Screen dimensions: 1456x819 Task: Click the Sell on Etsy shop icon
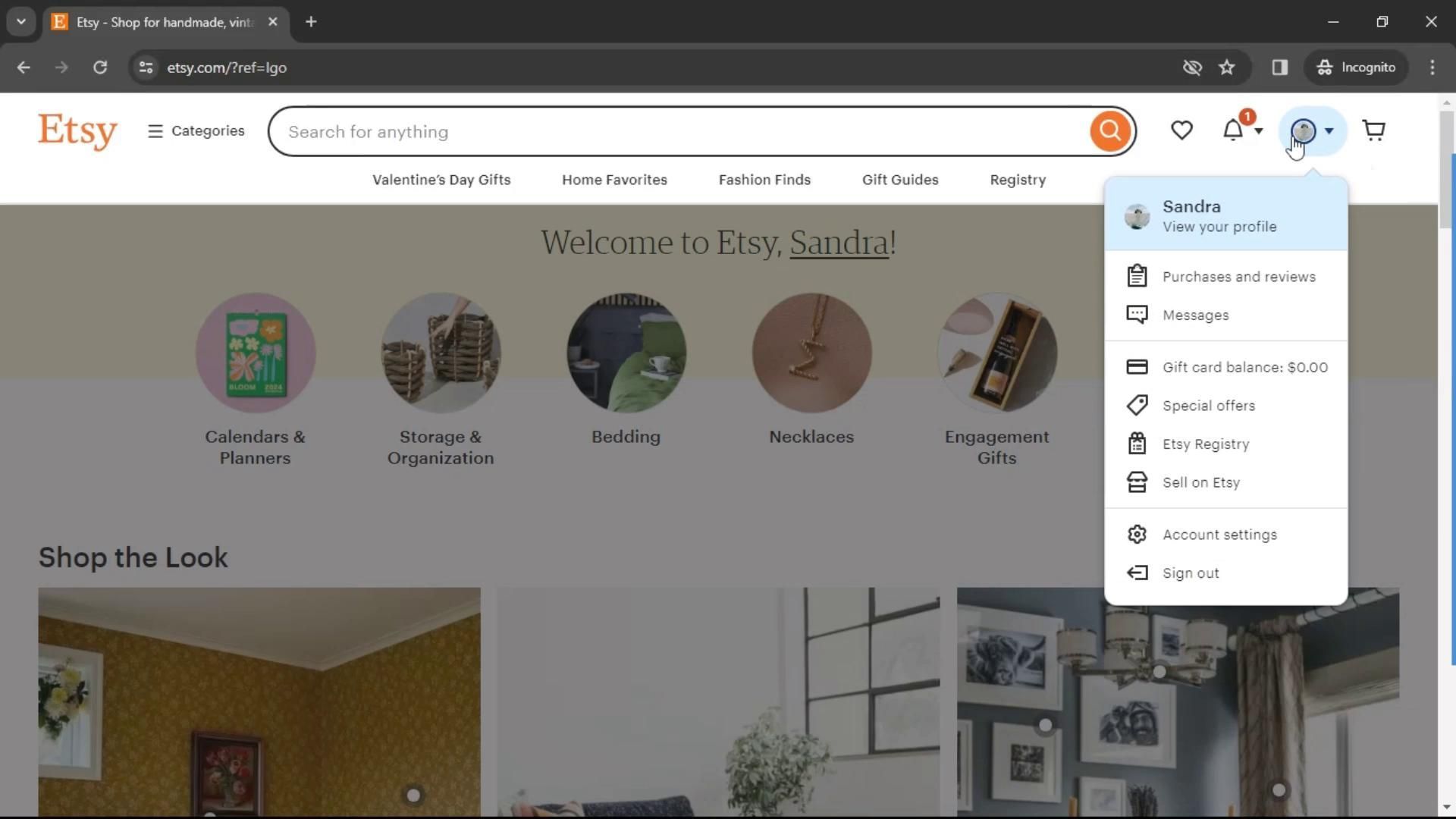pos(1136,482)
